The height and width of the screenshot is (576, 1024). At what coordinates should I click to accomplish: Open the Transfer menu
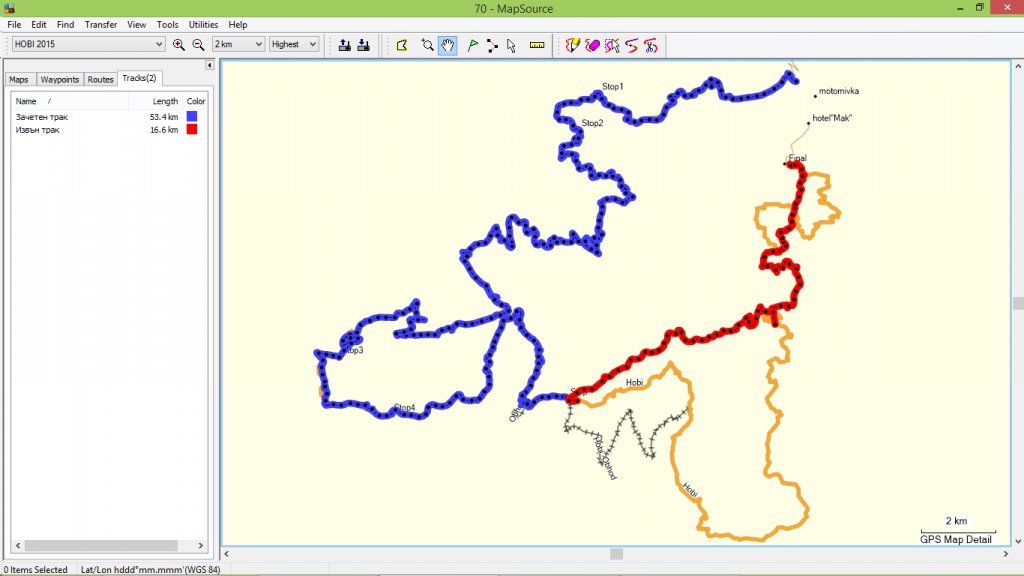[x=101, y=24]
